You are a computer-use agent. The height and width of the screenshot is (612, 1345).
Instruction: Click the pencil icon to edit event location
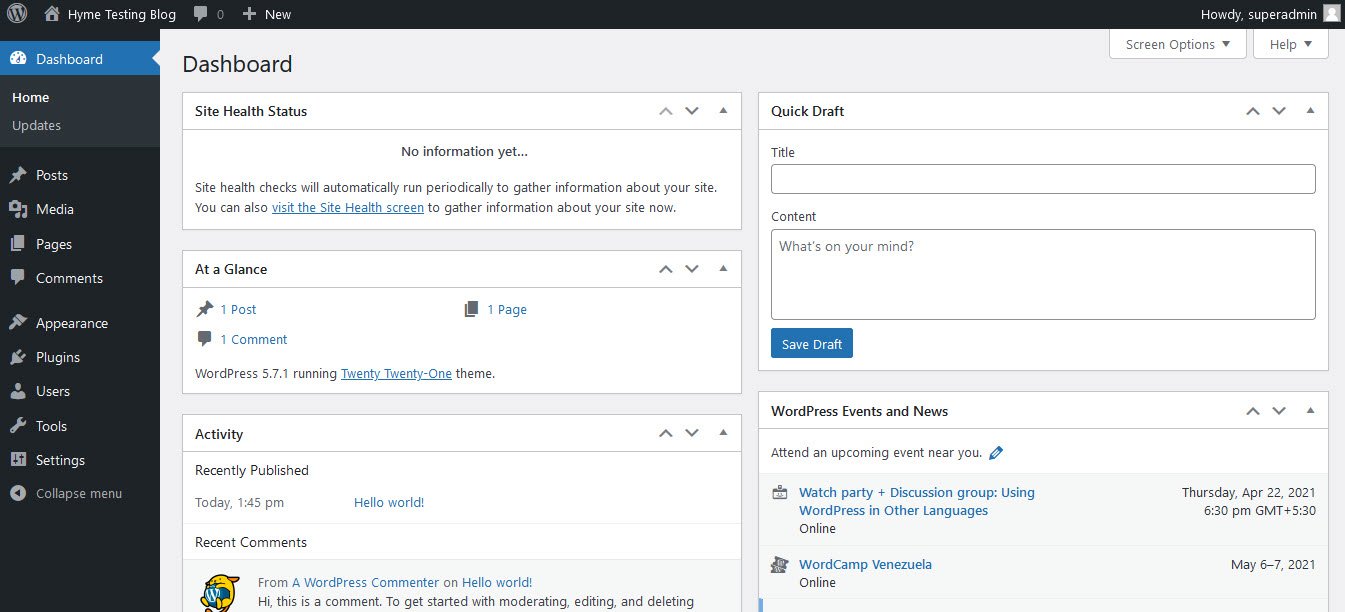[x=996, y=453]
